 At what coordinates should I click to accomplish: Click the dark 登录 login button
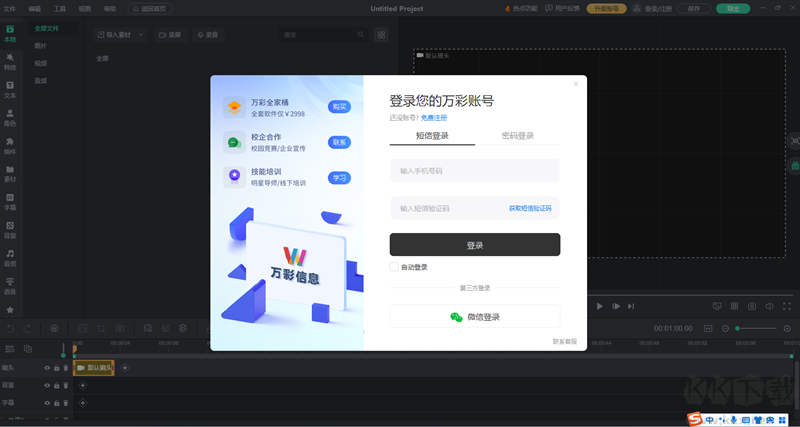[475, 245]
